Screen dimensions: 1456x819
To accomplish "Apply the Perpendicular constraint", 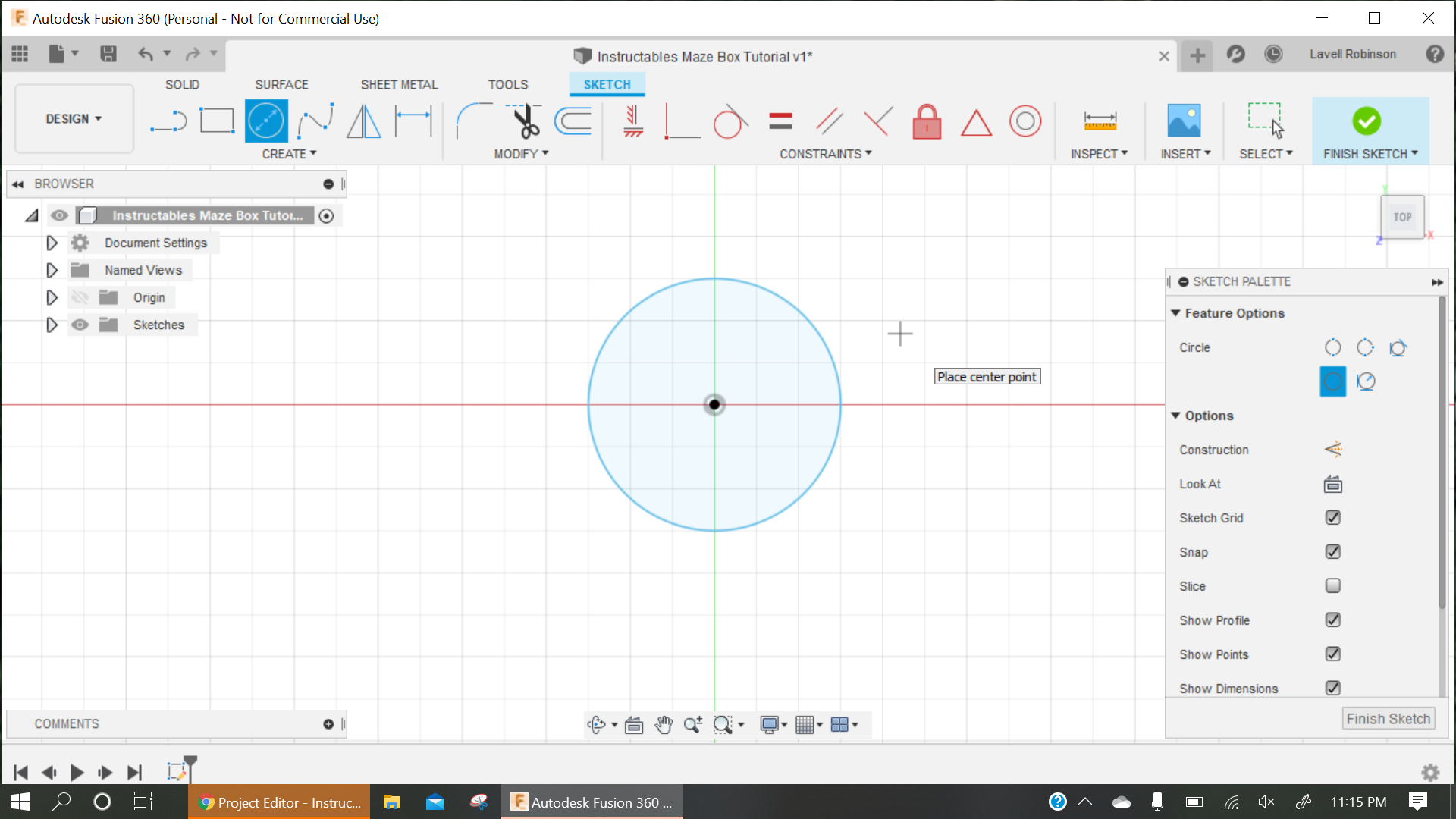I will [877, 121].
